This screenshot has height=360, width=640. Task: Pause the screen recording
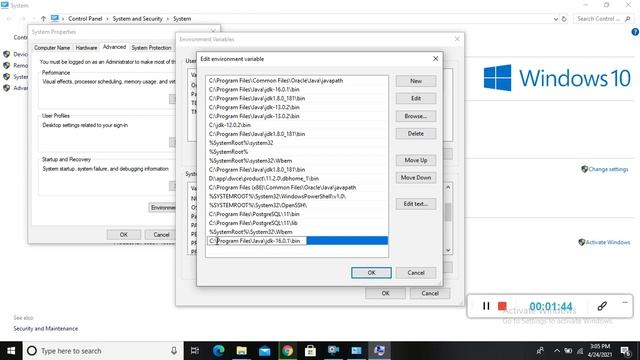486,306
